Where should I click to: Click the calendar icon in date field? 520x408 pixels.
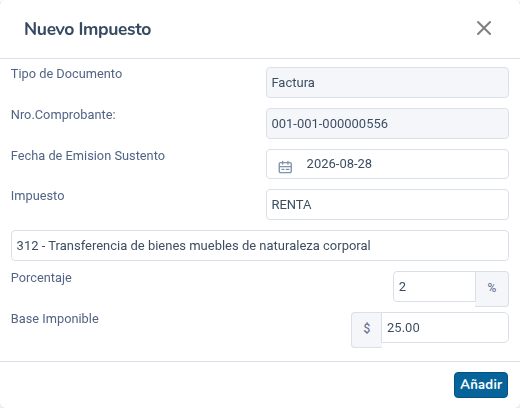(x=285, y=167)
